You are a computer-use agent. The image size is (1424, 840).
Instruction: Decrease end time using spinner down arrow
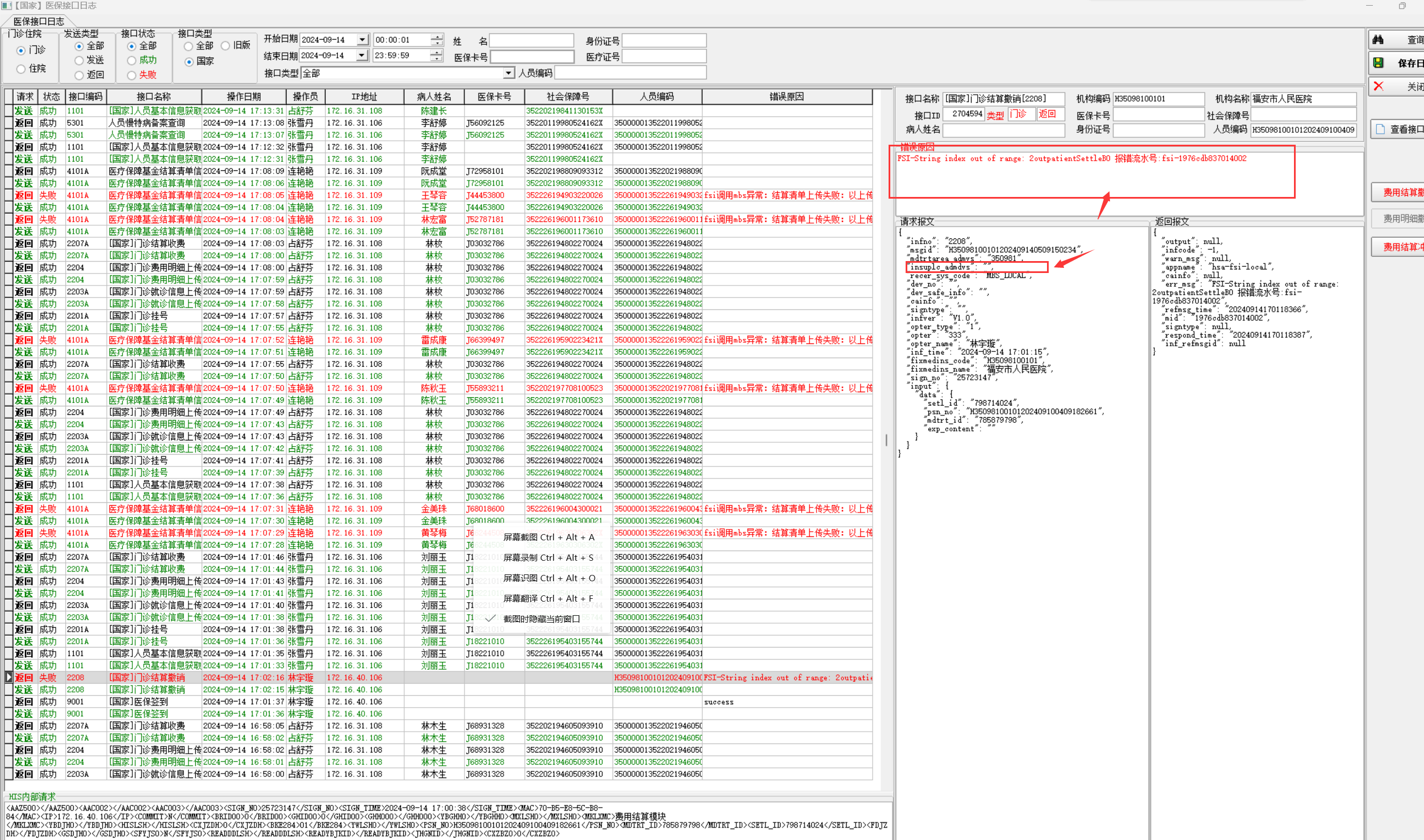[436, 58]
